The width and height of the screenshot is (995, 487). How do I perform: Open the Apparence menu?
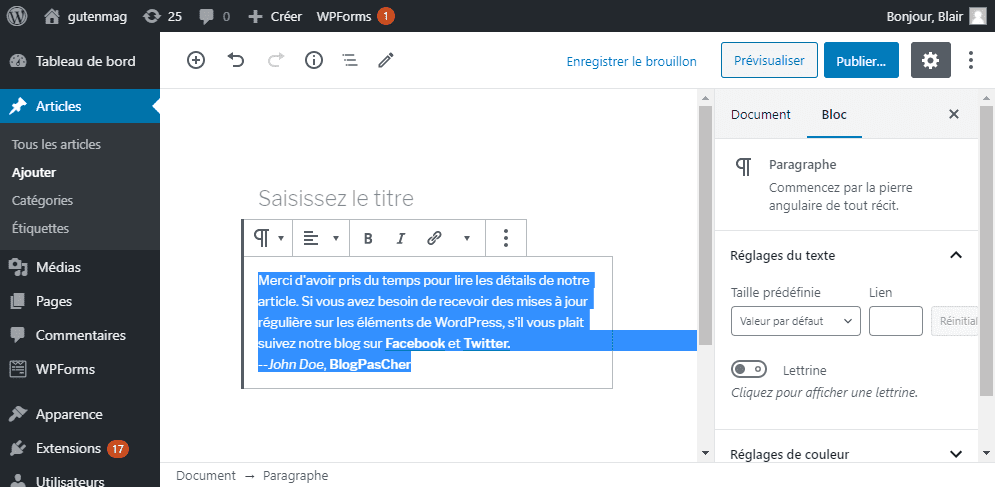[80, 415]
